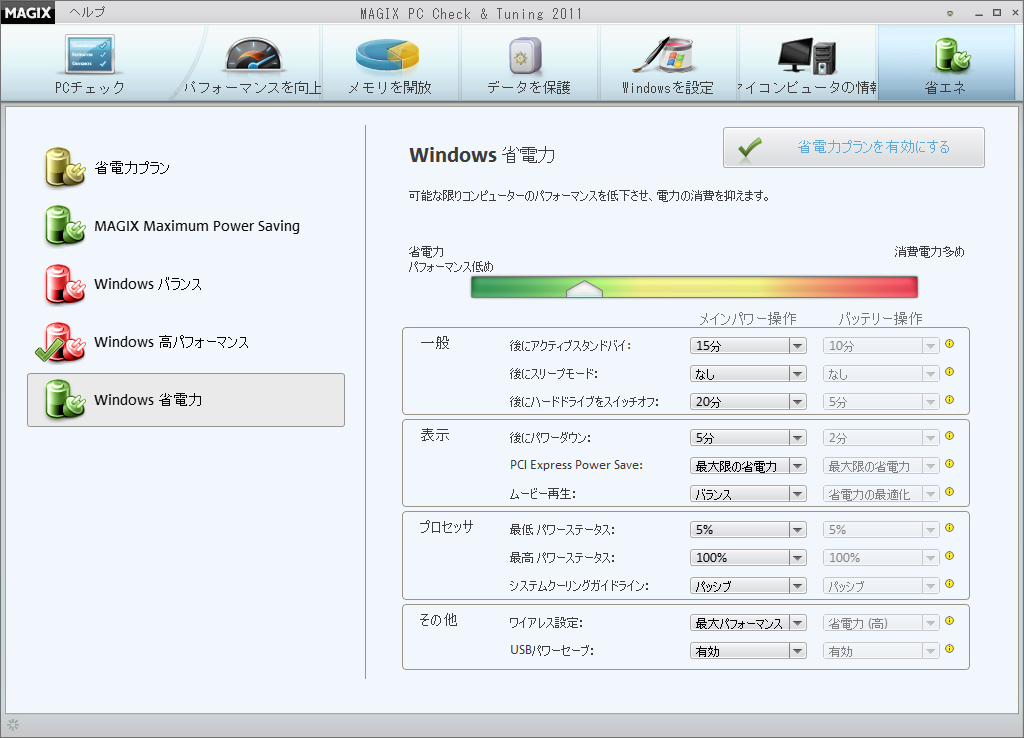The height and width of the screenshot is (738, 1024).
Task: Open main power USBパワーセーブ 有効 dropdown
Action: coord(748,650)
